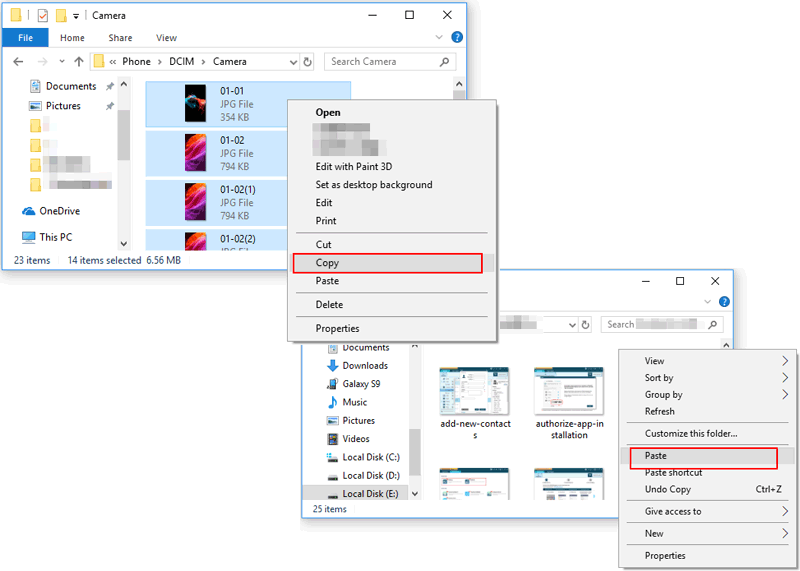Screen dimensions: 800x571
Task: Click the sidebar scroll down arrow in Camera window
Action: pyautogui.click(x=123, y=243)
